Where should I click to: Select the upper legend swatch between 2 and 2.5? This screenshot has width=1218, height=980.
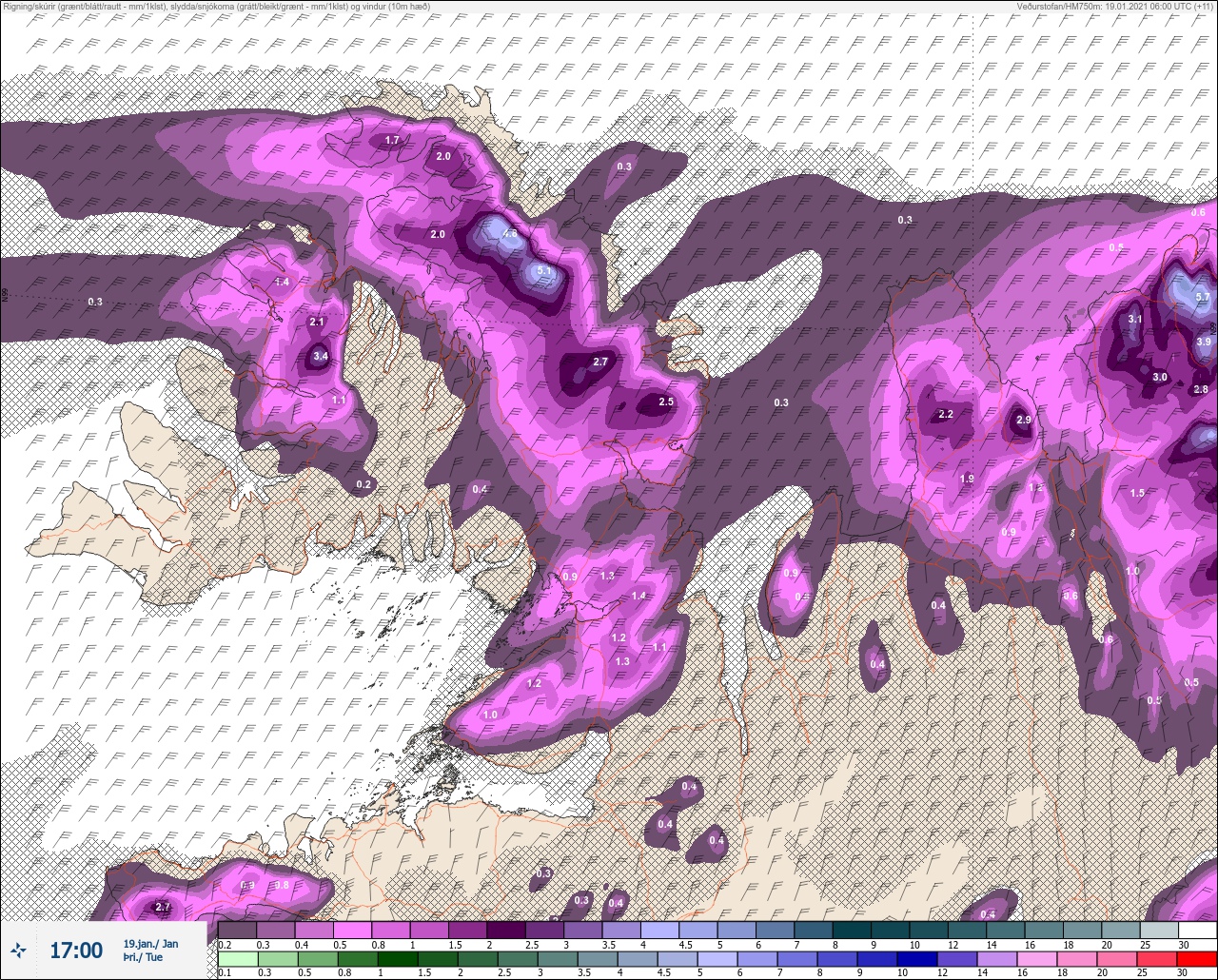pyautogui.click(x=505, y=930)
